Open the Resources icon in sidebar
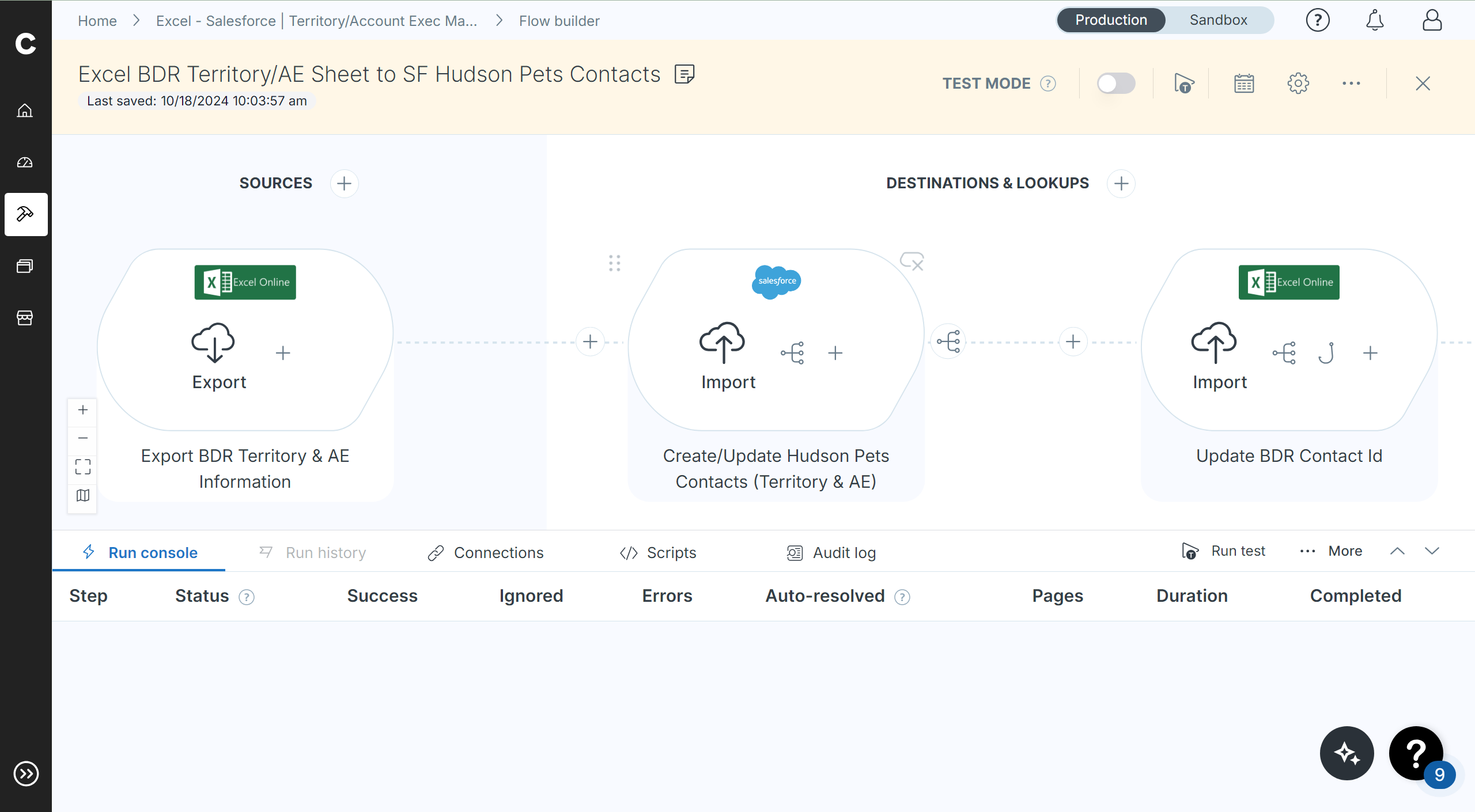Screen dimensions: 1475x812 (25, 265)
